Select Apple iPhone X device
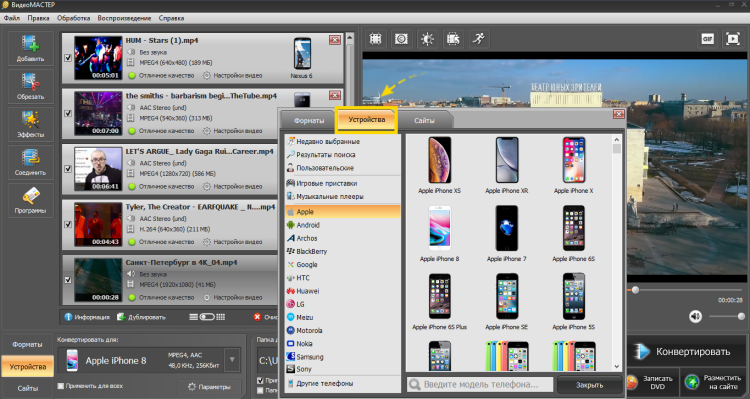 pyautogui.click(x=574, y=165)
